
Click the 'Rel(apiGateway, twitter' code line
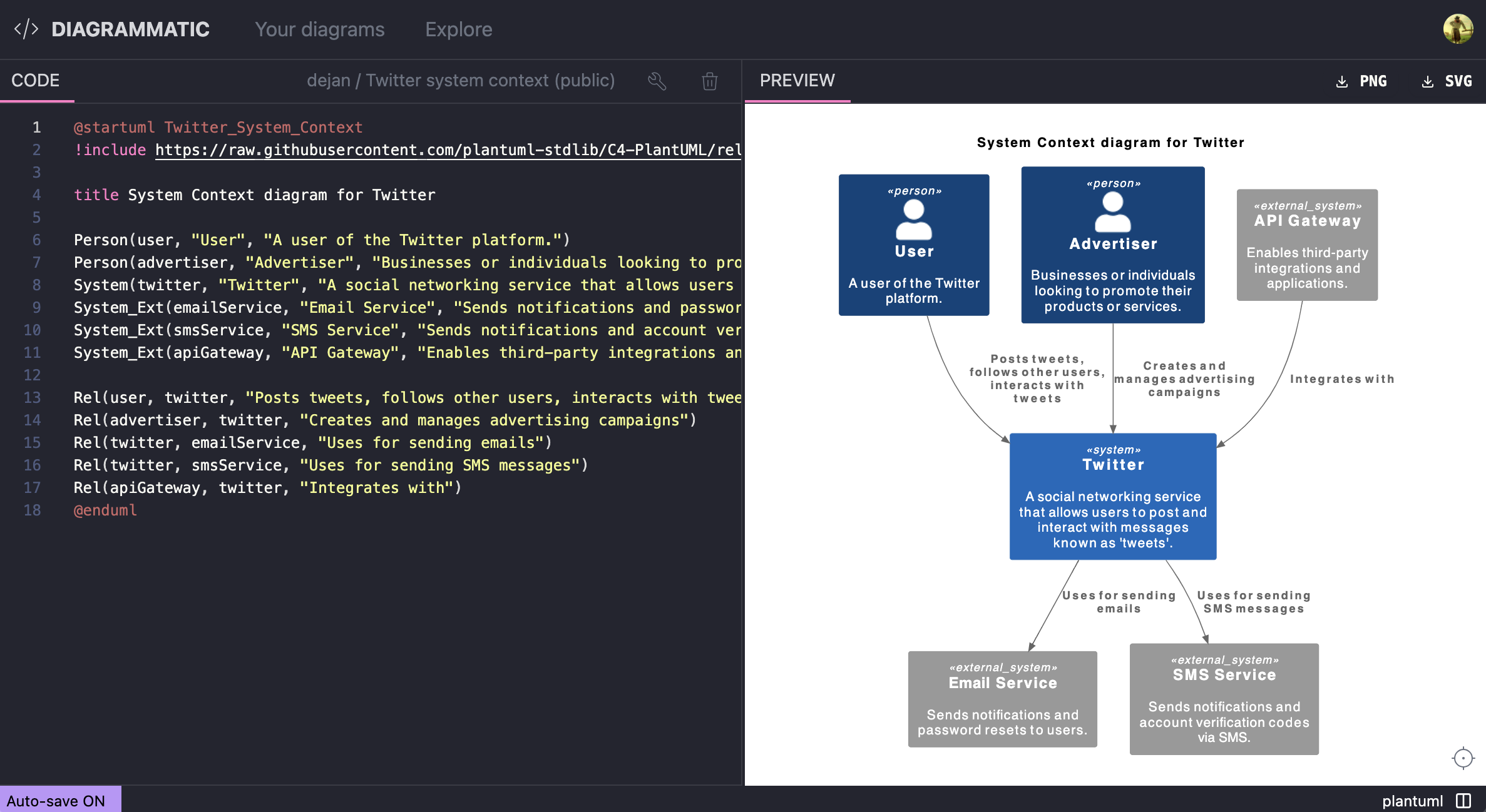268,488
